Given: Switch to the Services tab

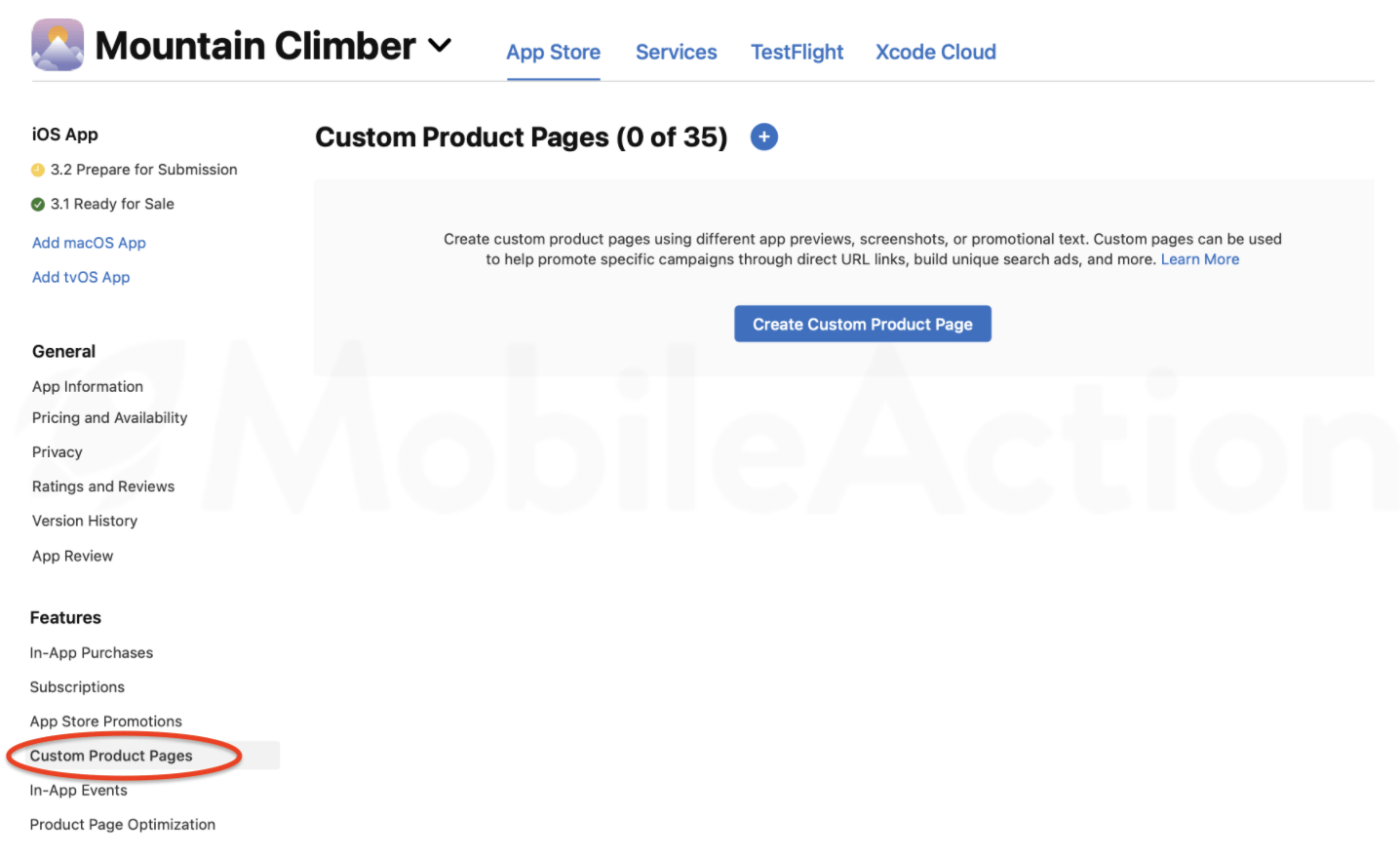Looking at the screenshot, I should (676, 53).
